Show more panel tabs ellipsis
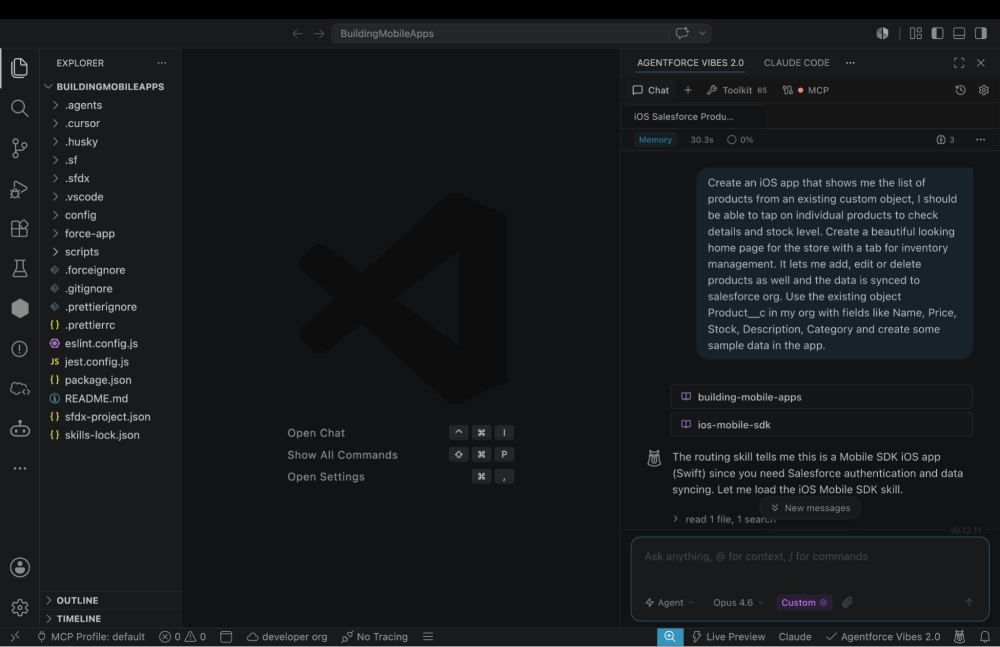Viewport: 1000px width, 647px height. (850, 63)
